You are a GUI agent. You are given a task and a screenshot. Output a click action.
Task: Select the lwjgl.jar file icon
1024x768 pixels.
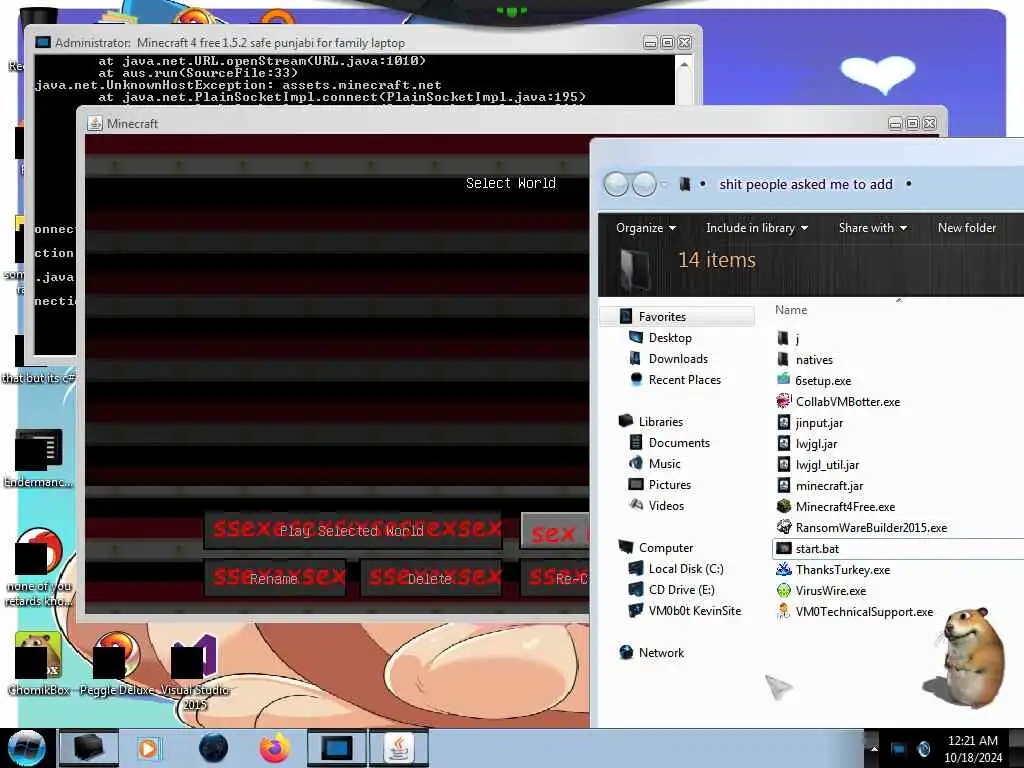click(783, 443)
